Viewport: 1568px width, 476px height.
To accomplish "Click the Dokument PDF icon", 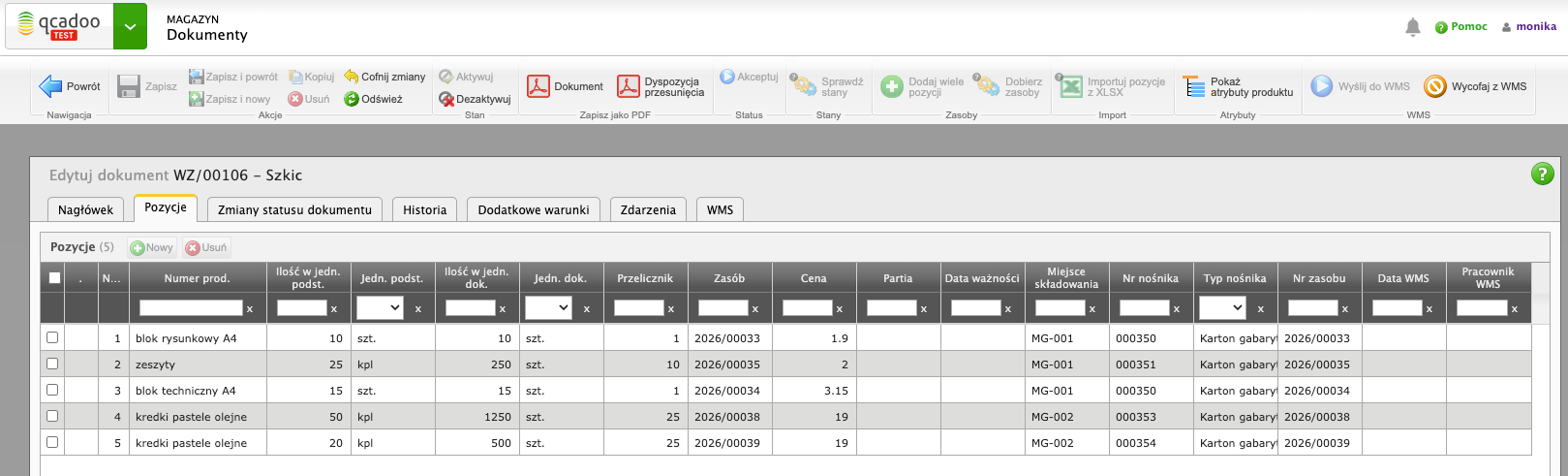I will [538, 86].
